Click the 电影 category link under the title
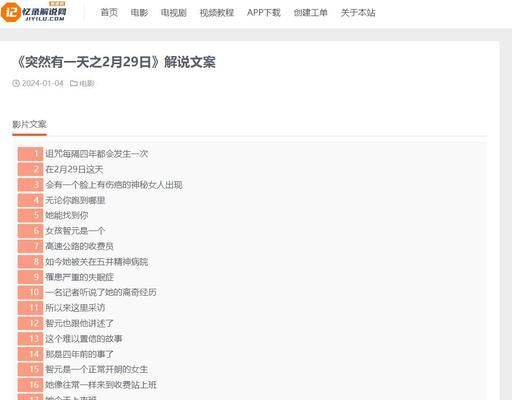The width and height of the screenshot is (512, 400). (x=87, y=83)
